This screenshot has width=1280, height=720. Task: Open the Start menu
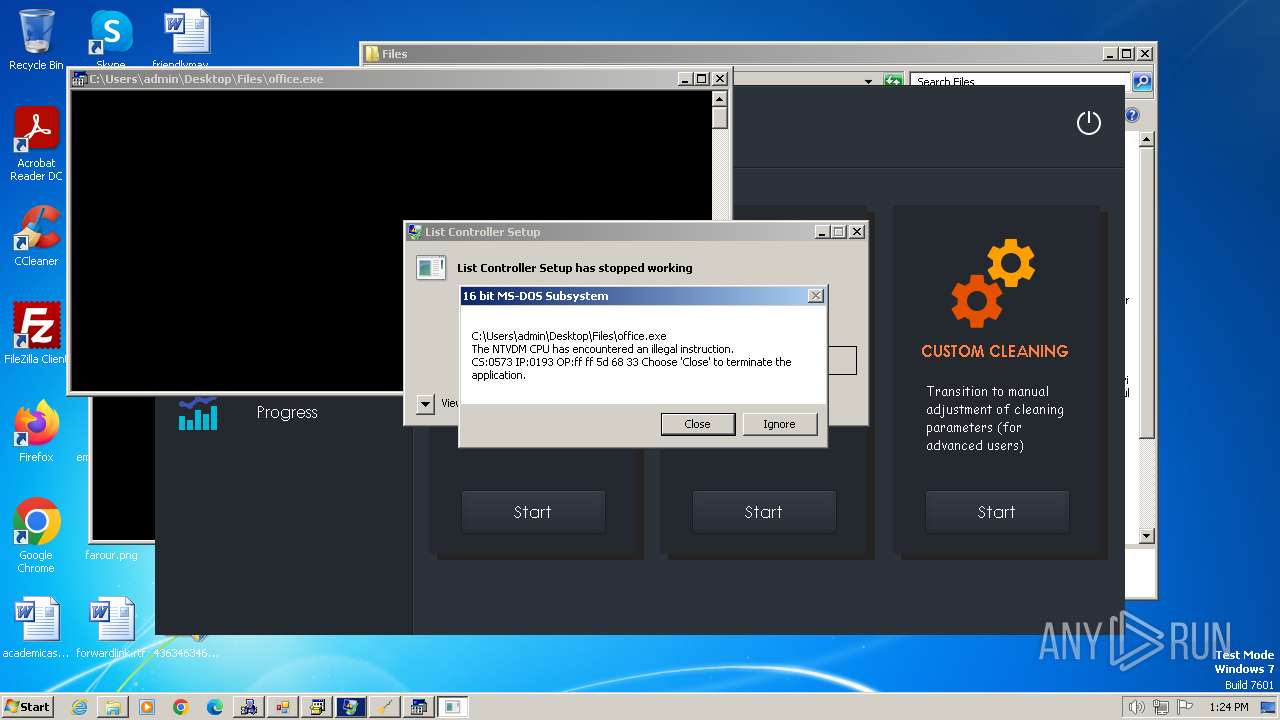pos(27,706)
